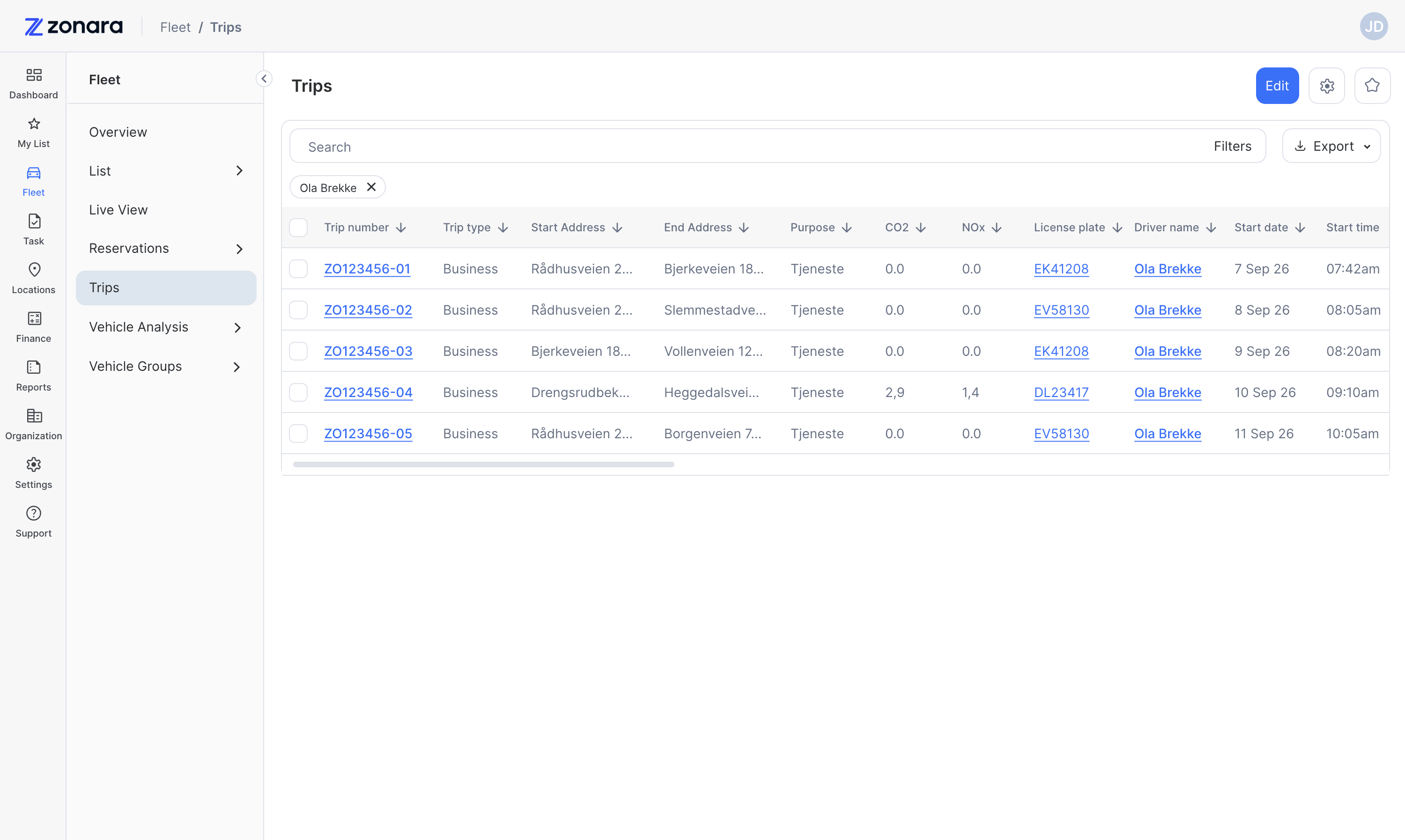The width and height of the screenshot is (1405, 840).
Task: Remove the Ola Brekke filter chip
Action: click(371, 187)
